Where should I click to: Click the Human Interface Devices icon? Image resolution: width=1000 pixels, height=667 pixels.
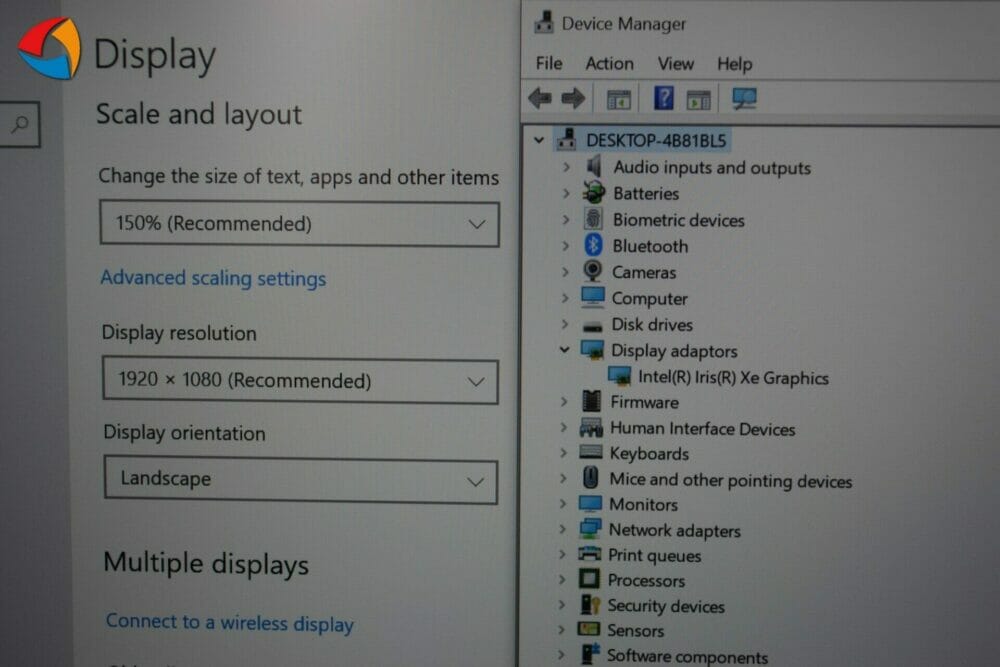[591, 427]
